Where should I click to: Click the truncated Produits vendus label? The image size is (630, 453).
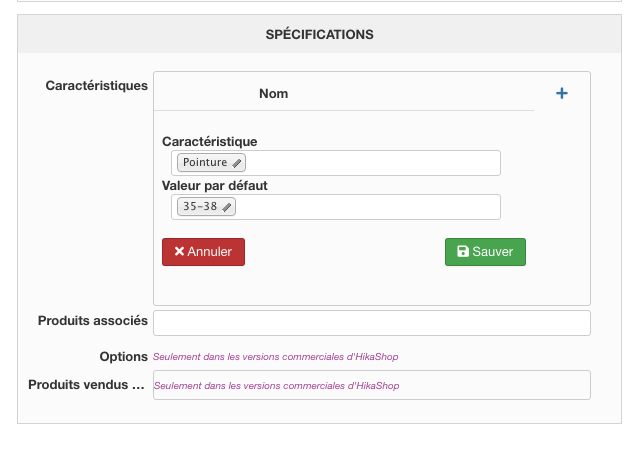tap(88, 385)
